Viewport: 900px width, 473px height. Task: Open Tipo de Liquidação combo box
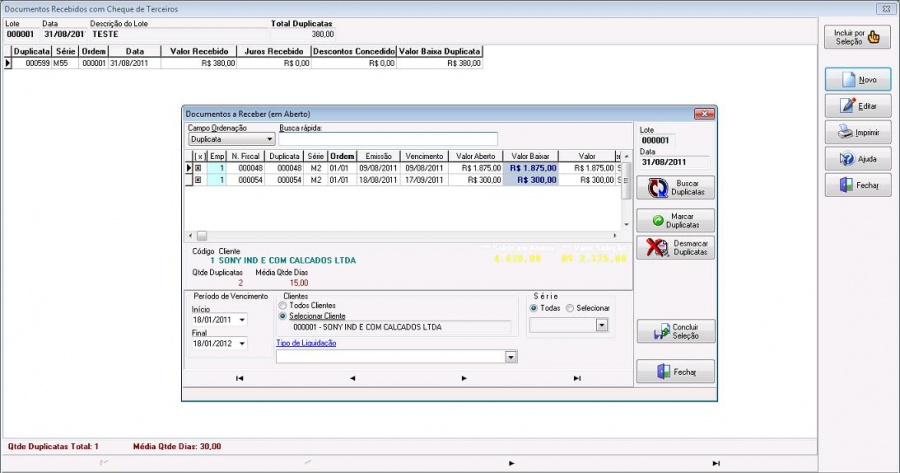pyautogui.click(x=511, y=357)
